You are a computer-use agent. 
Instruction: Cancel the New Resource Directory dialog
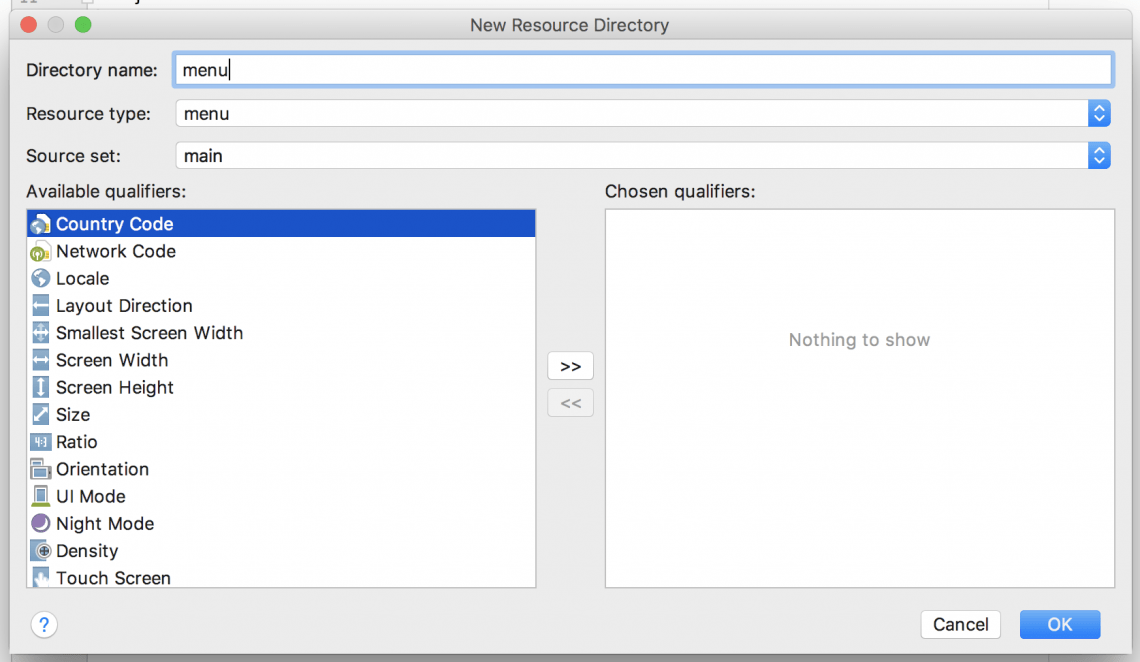pos(960,624)
